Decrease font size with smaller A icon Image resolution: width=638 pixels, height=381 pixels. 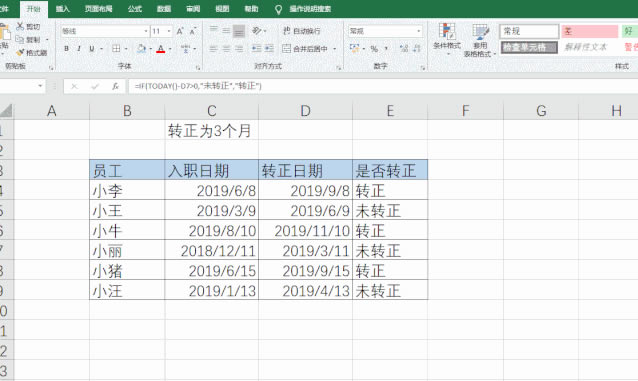(193, 31)
